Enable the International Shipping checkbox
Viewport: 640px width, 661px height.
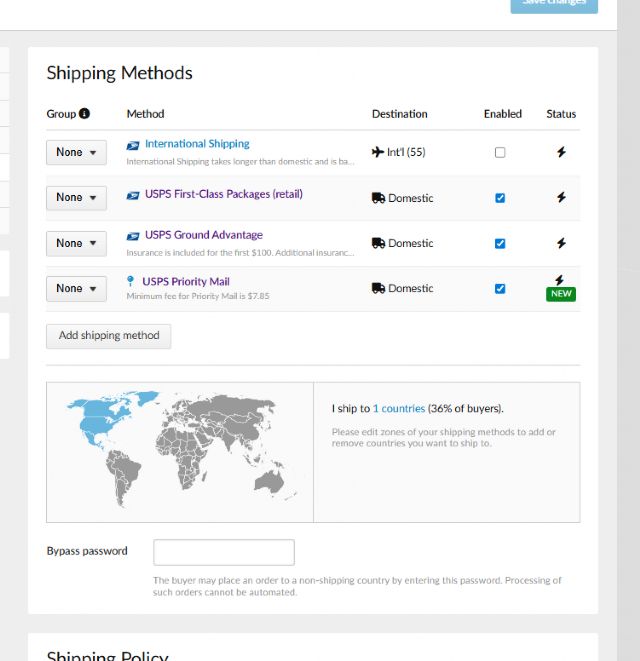(x=500, y=152)
